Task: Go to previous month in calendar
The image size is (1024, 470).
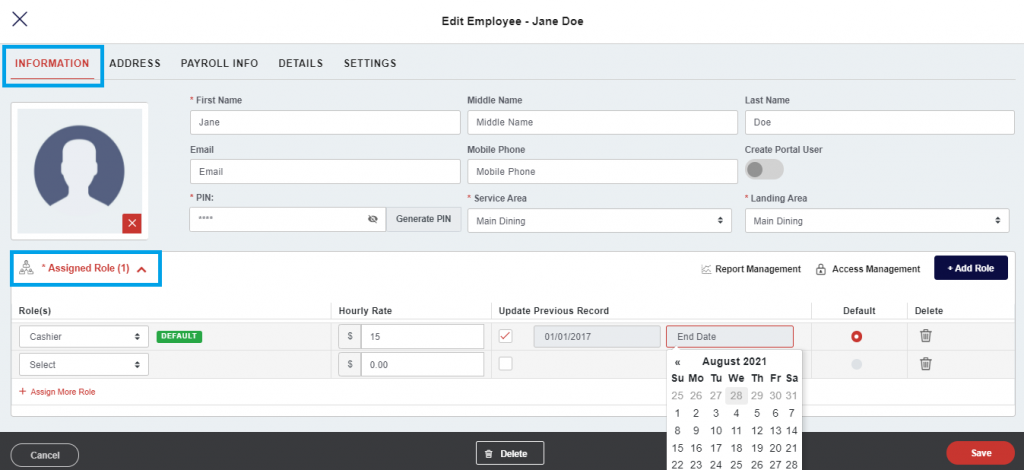Action: (678, 362)
